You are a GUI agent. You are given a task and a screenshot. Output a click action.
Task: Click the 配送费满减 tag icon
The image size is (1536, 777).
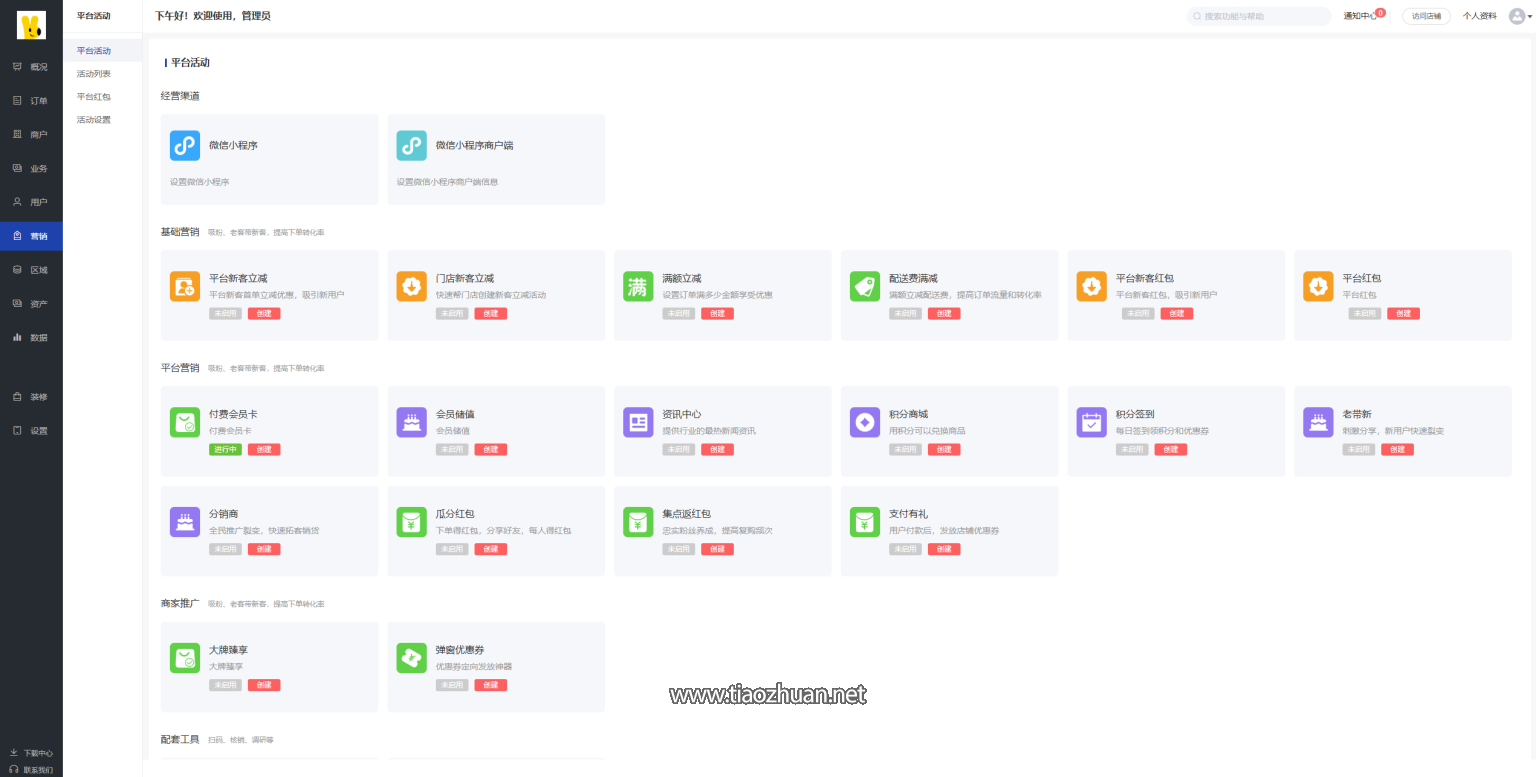[x=865, y=286]
